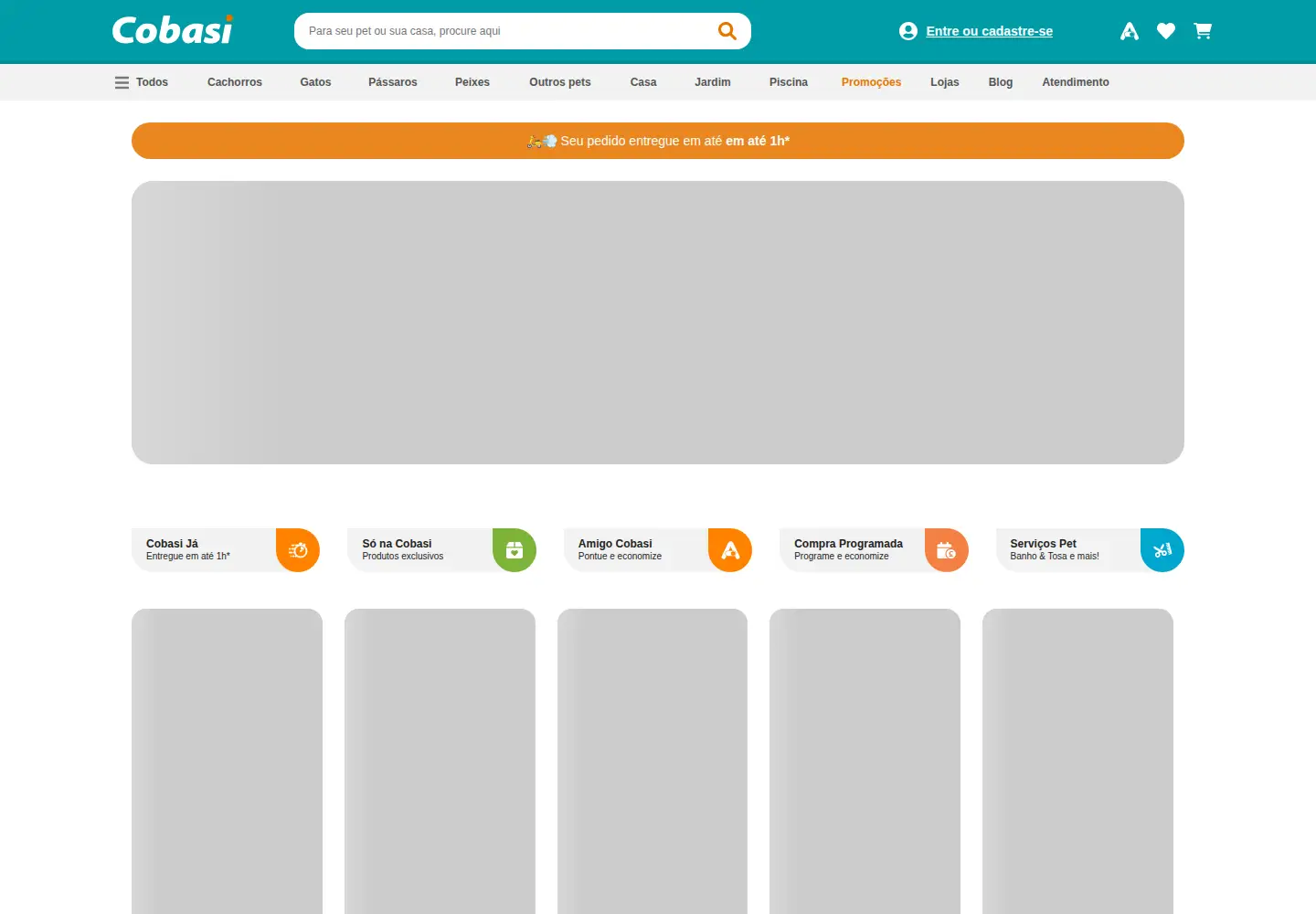Open the Blog link

click(x=1001, y=82)
